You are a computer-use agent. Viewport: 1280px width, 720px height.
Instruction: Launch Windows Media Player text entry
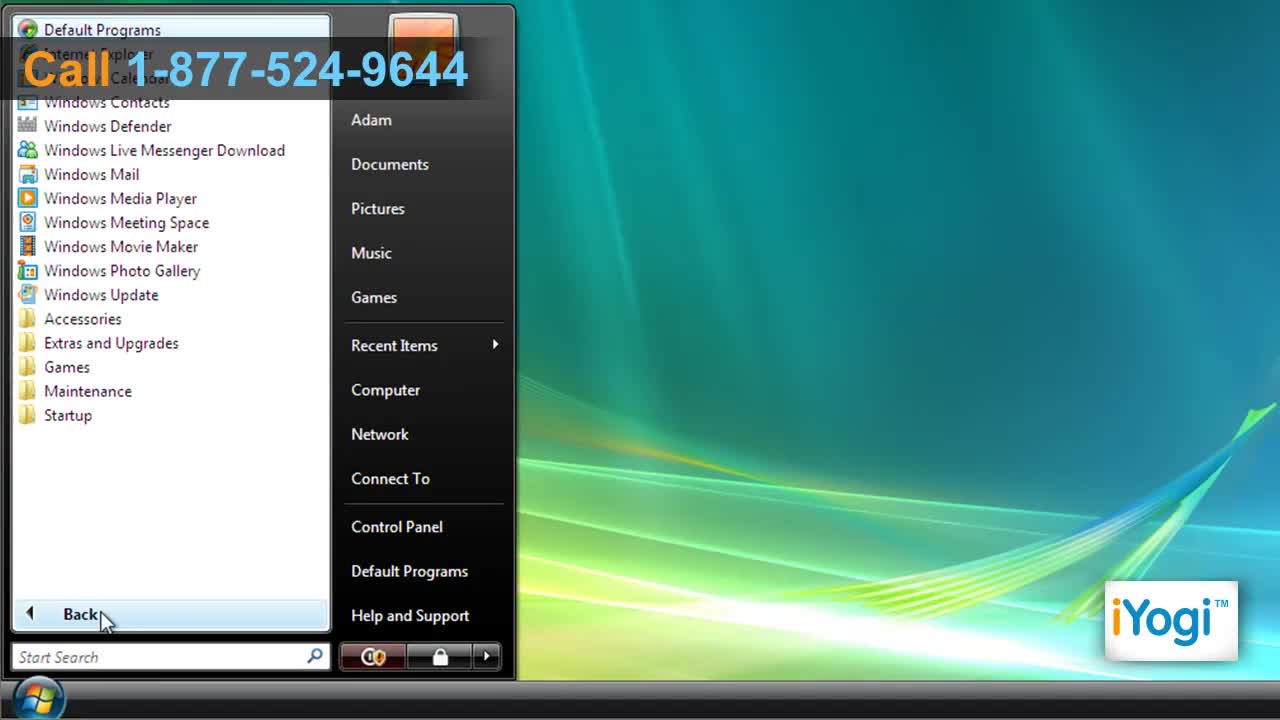point(120,198)
